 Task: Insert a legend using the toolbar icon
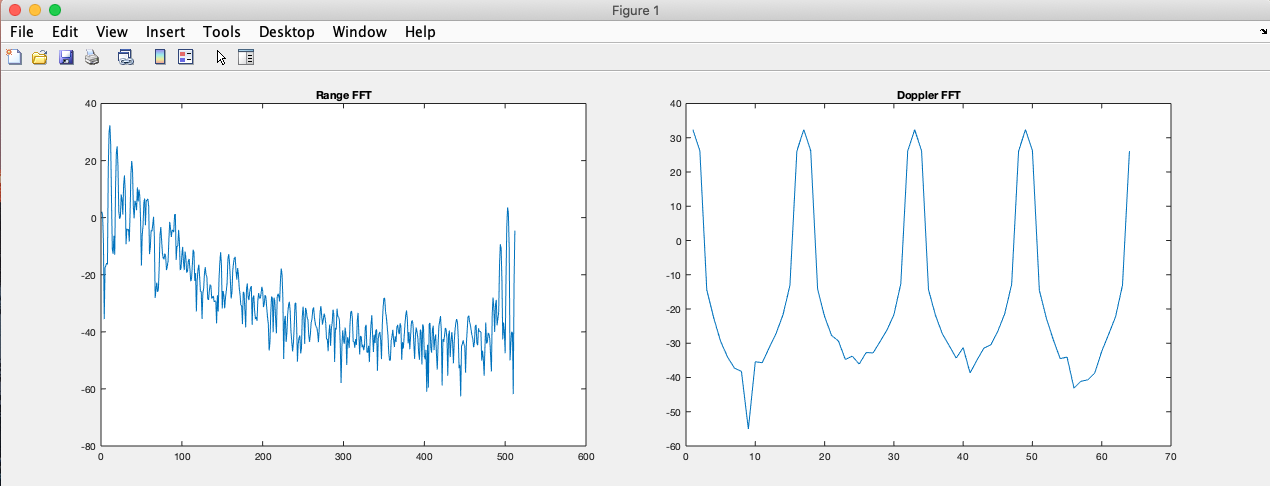(185, 57)
